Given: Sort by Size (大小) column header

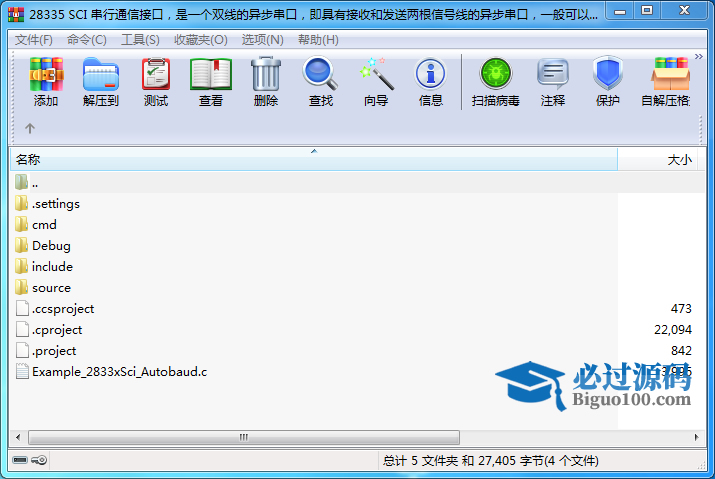Looking at the screenshot, I should (657, 160).
